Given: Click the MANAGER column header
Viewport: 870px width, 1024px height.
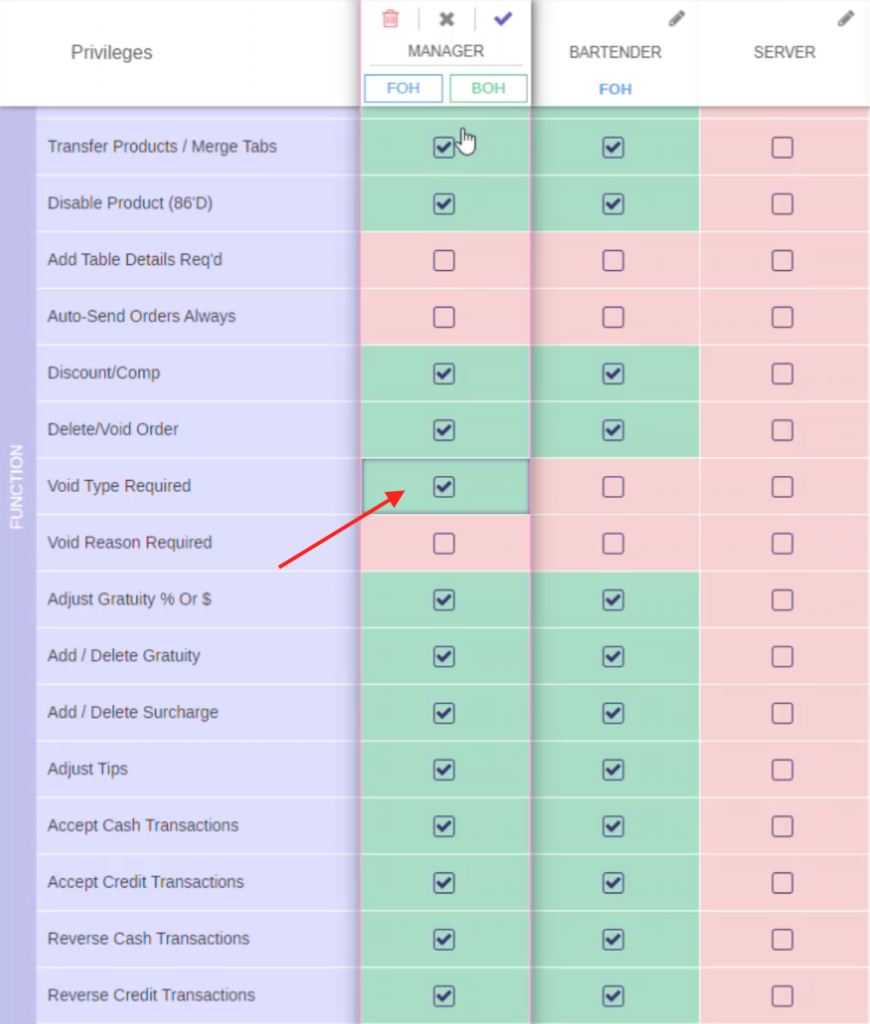Looking at the screenshot, I should coord(446,51).
